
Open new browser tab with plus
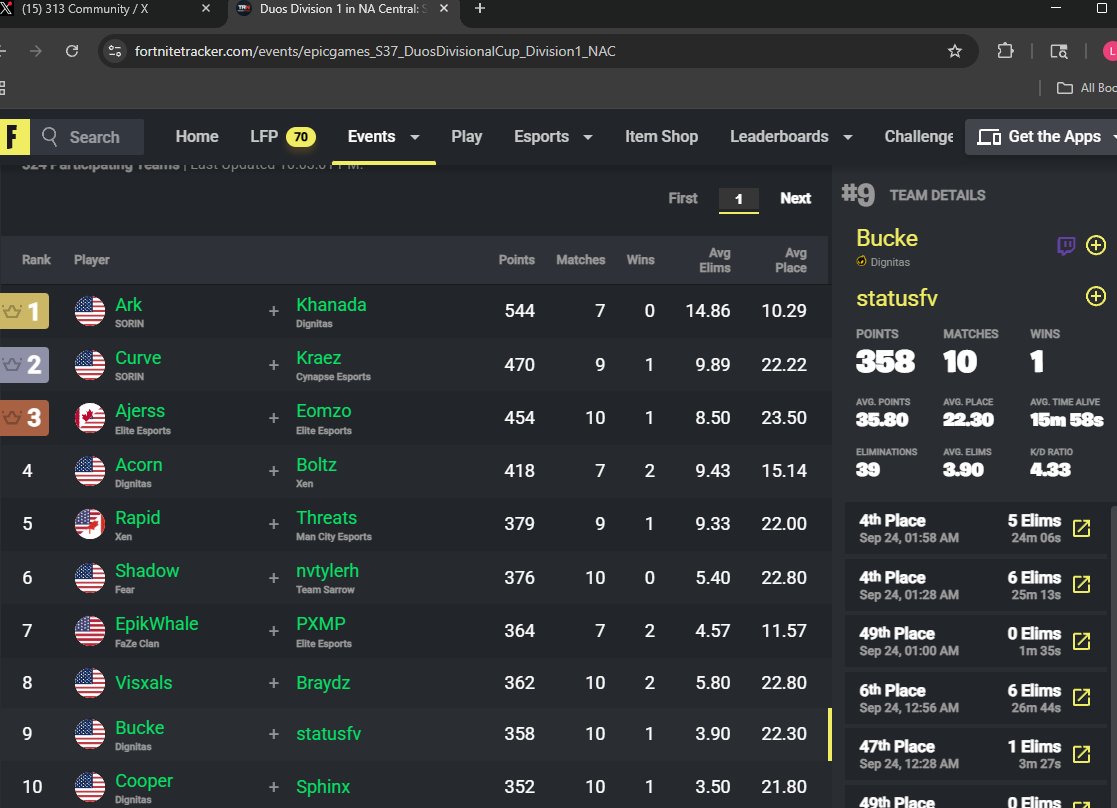pyautogui.click(x=480, y=9)
